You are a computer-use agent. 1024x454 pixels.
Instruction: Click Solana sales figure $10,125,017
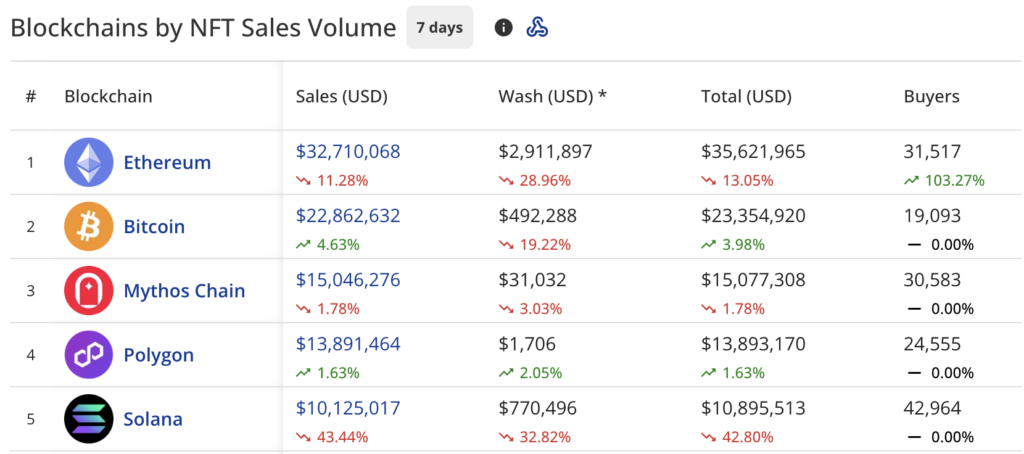(x=348, y=408)
